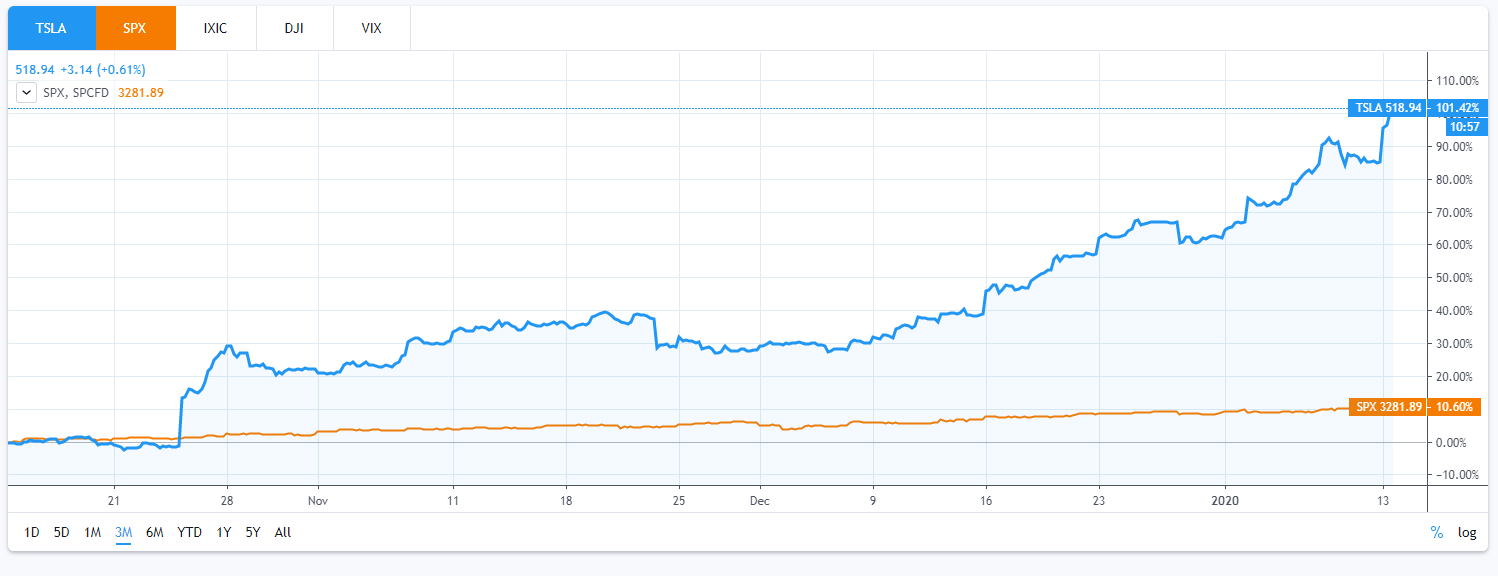Click the TSLA 518.94 price label

tap(1388, 108)
